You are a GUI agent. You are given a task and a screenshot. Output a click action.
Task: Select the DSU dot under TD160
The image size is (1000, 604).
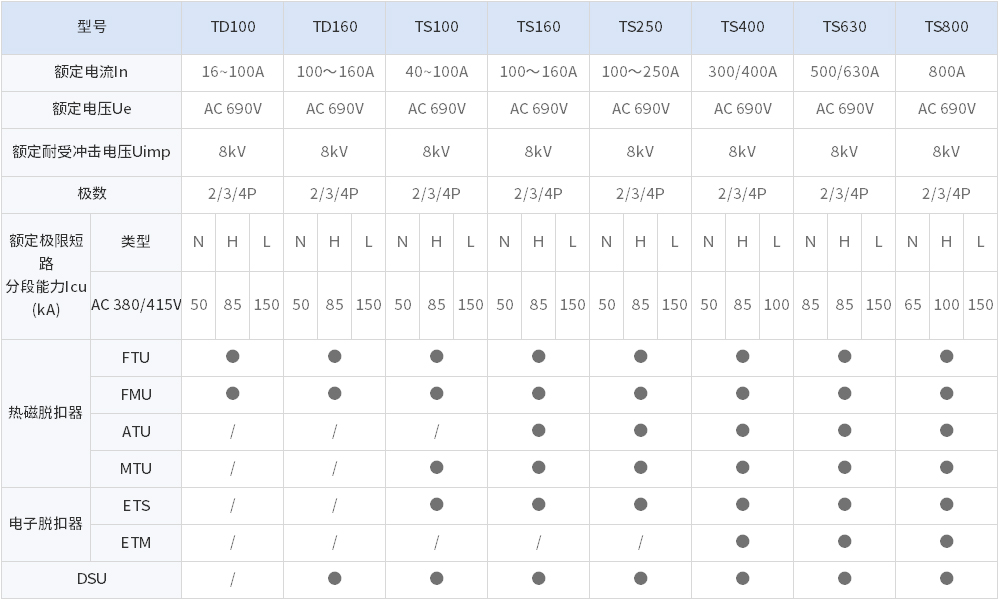pyautogui.click(x=335, y=578)
